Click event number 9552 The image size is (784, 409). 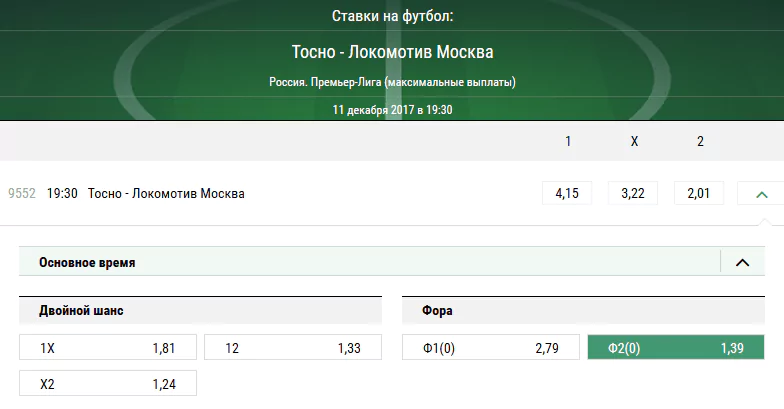22,194
